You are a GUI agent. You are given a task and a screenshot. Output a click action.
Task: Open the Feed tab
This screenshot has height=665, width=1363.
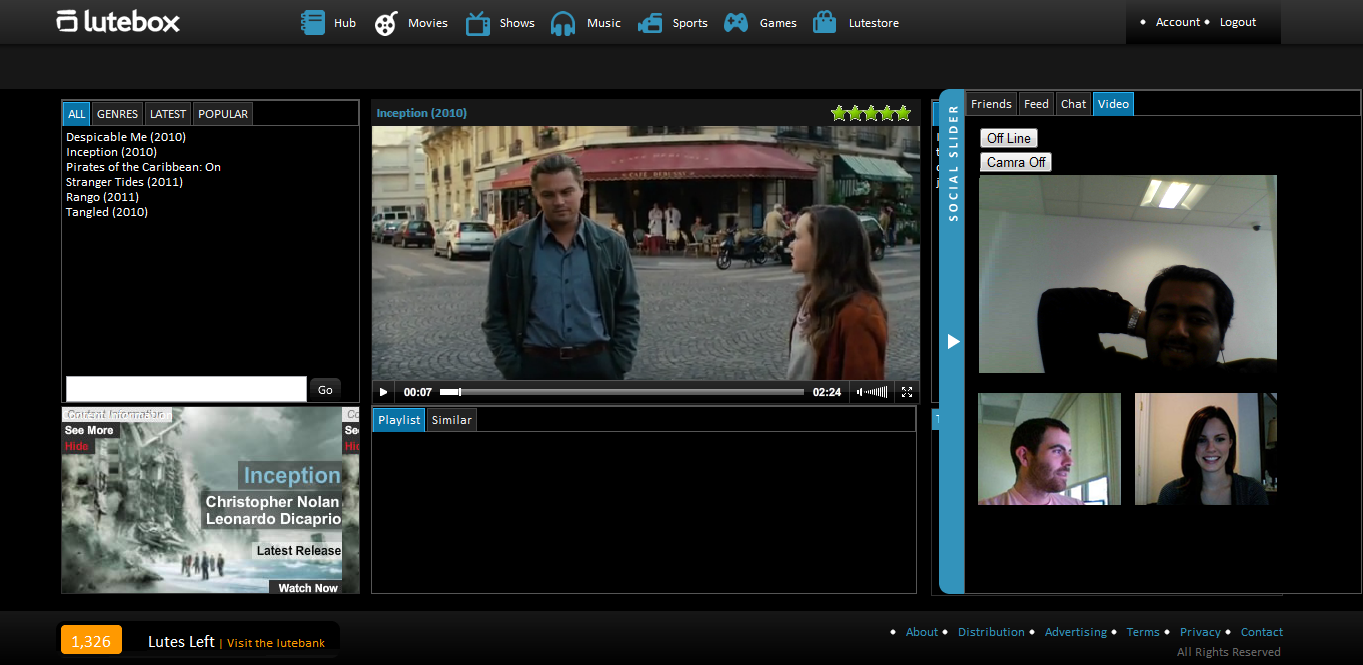pyautogui.click(x=1037, y=104)
